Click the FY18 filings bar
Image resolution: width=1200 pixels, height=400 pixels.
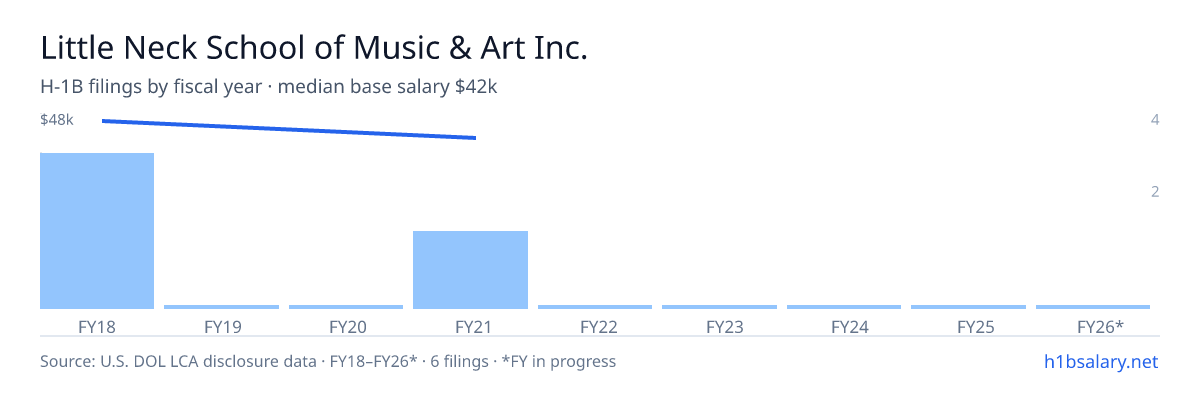[97, 231]
